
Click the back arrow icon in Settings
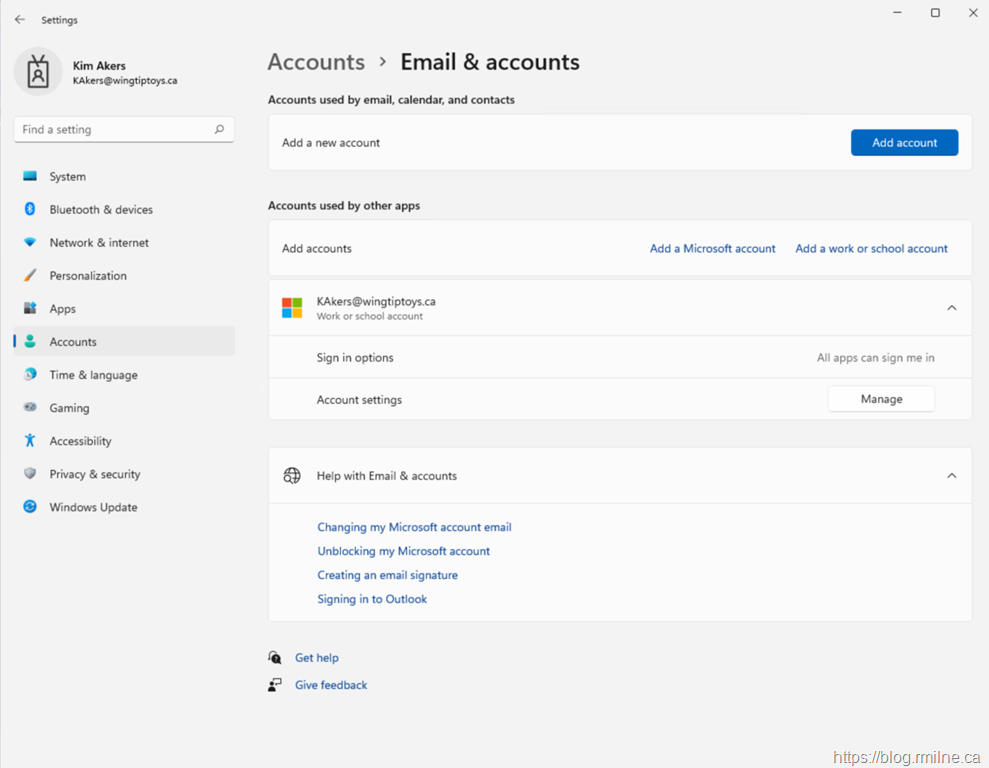(20, 20)
